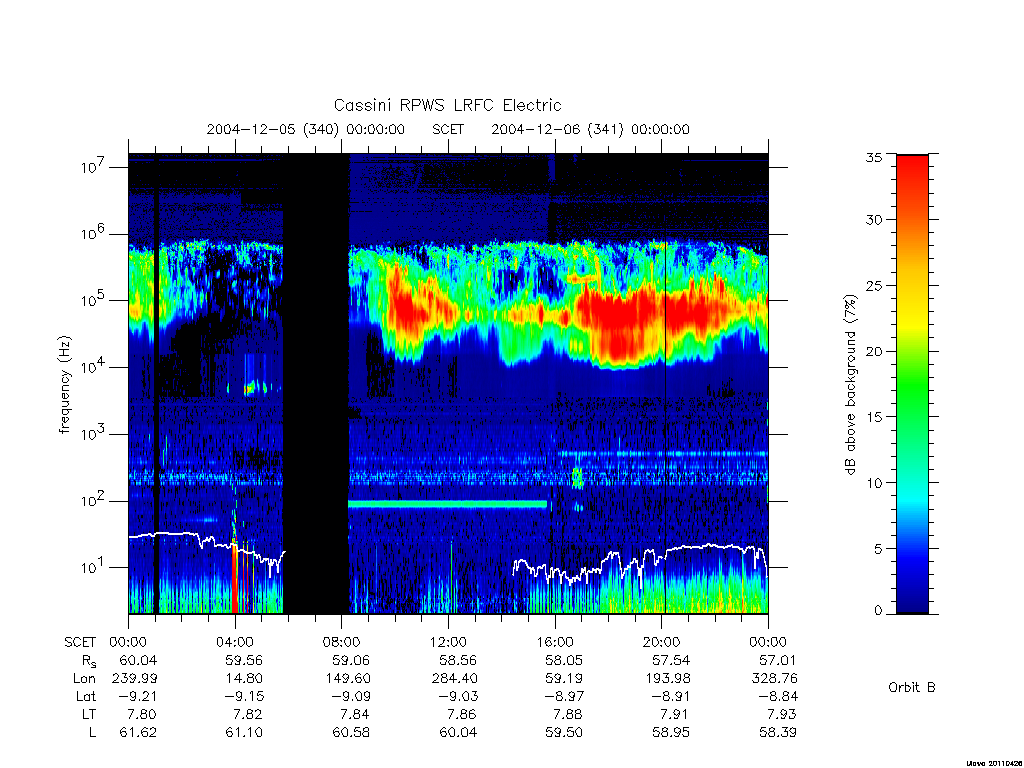Viewport: 1024px width, 768px height.
Task: Click 'dB above background (7%)' label
Action: point(850,385)
